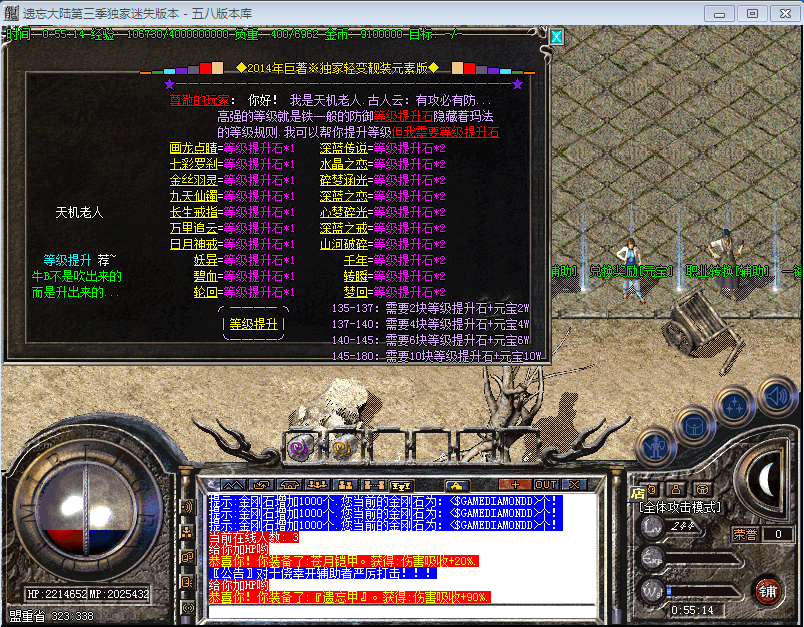Image resolution: width=804 pixels, height=627 pixels.
Task: Select the 深蓝之戒 link
Action: click(x=344, y=228)
